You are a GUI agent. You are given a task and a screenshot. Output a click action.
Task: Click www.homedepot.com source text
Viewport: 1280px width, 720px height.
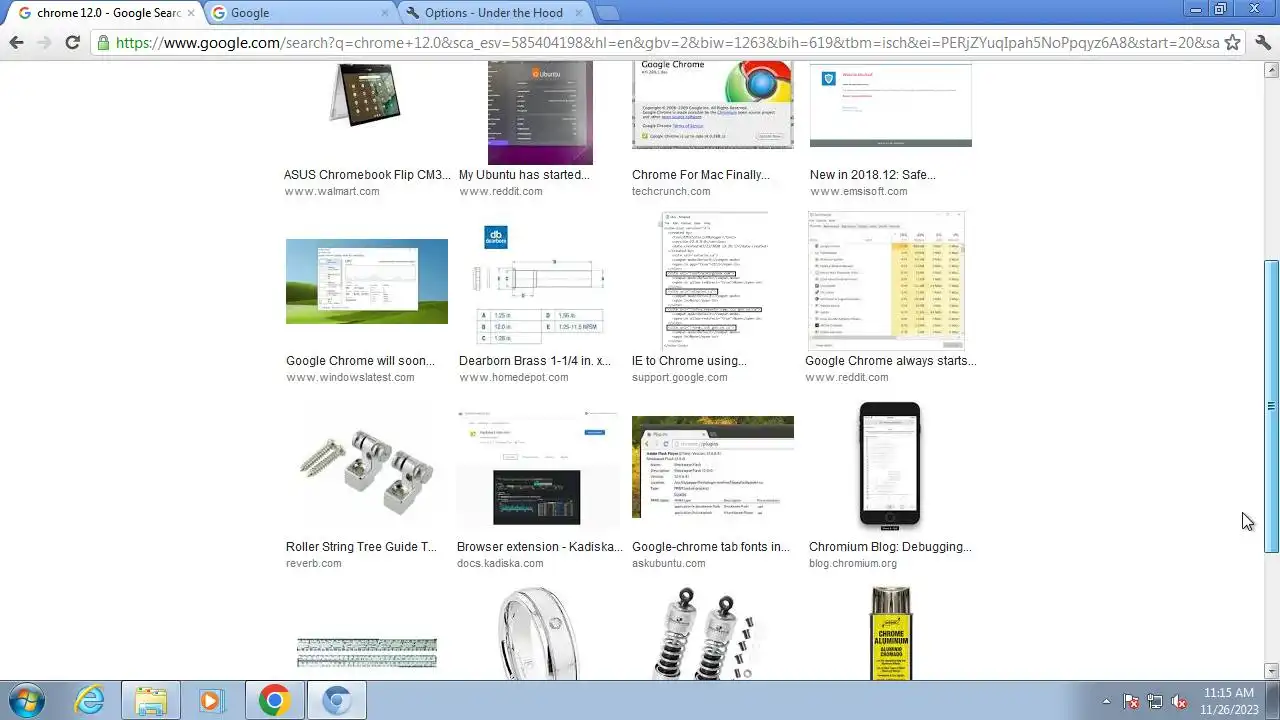pos(513,377)
